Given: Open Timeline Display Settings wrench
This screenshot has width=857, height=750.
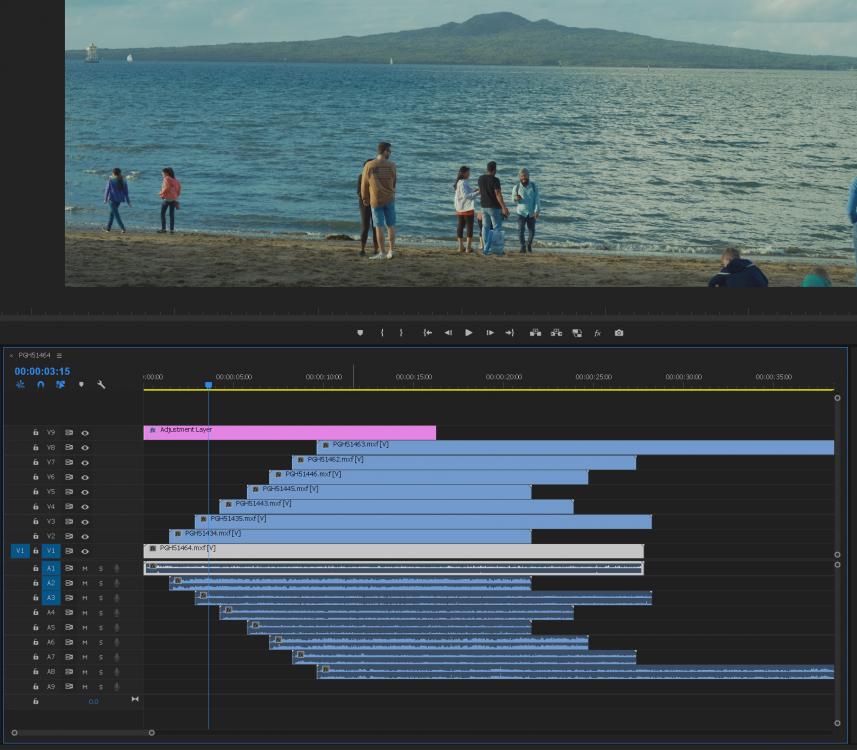Looking at the screenshot, I should click(101, 385).
